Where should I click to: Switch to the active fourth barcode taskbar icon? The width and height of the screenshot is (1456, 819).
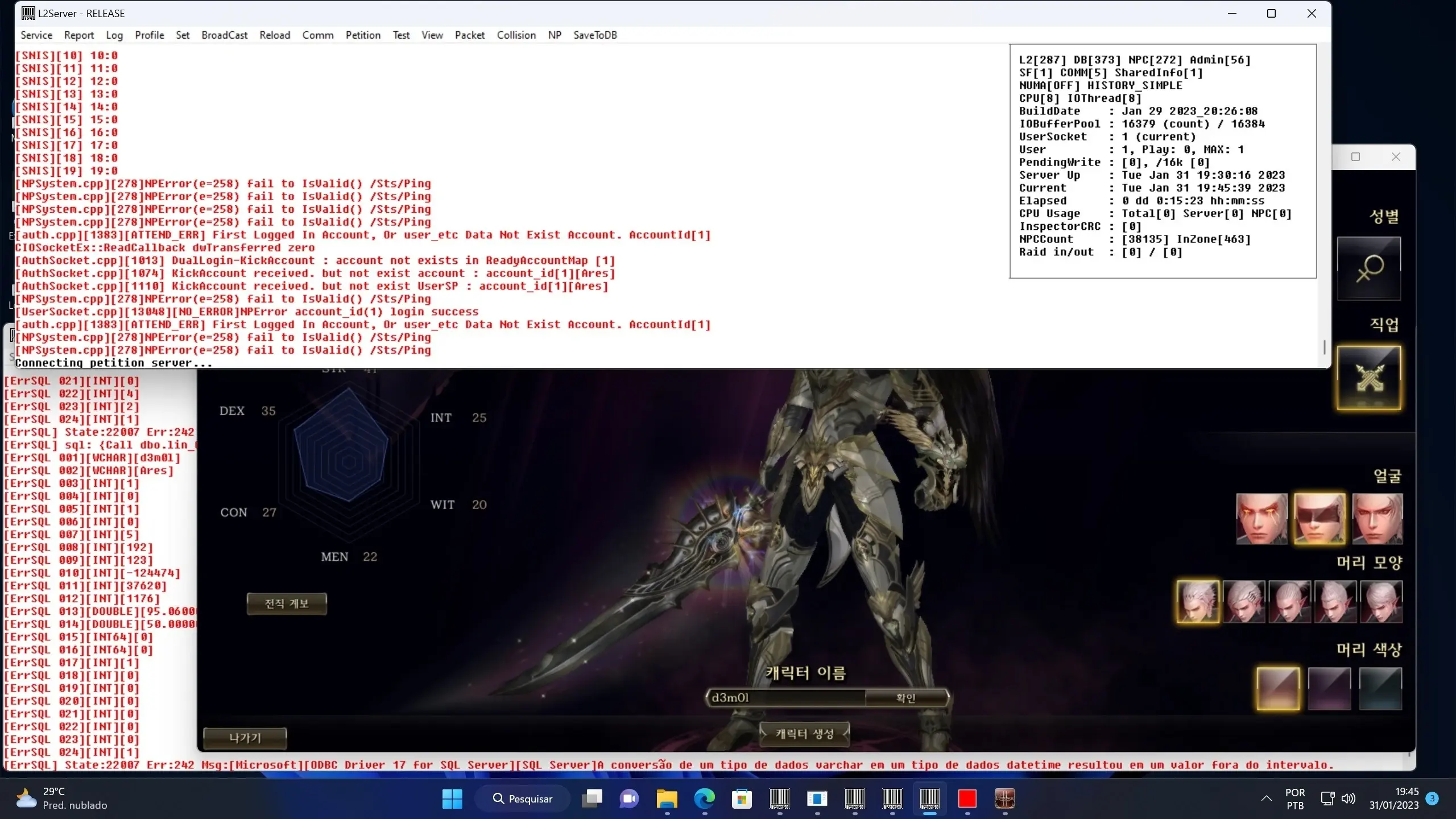[x=929, y=799]
